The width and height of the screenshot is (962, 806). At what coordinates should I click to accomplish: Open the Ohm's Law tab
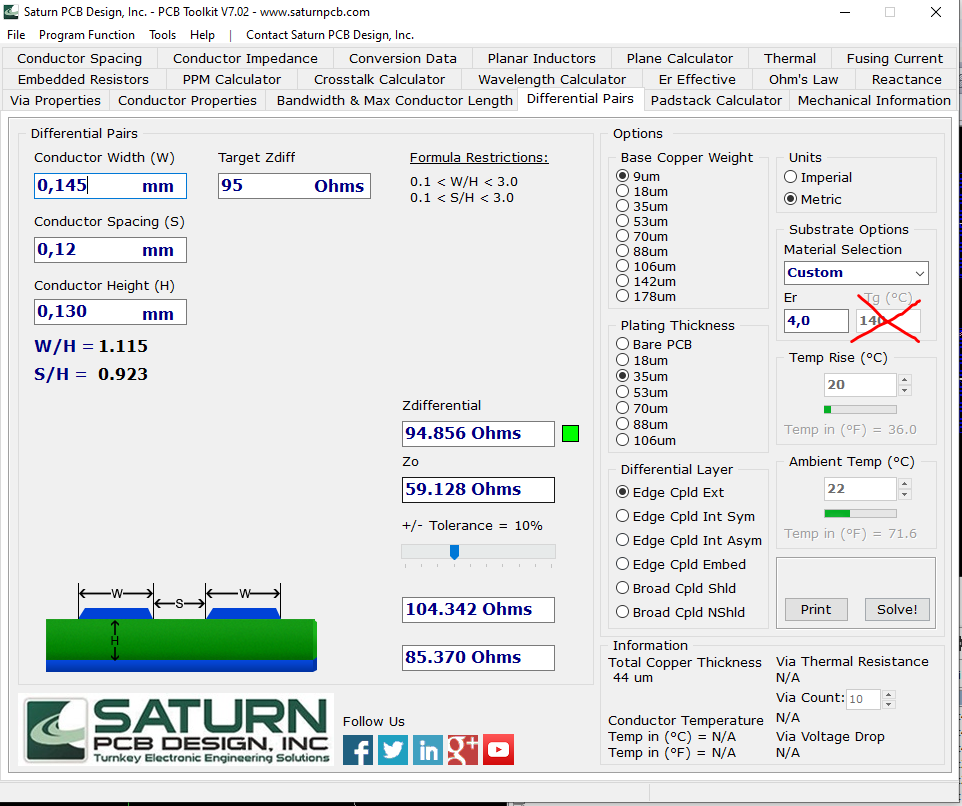[803, 79]
